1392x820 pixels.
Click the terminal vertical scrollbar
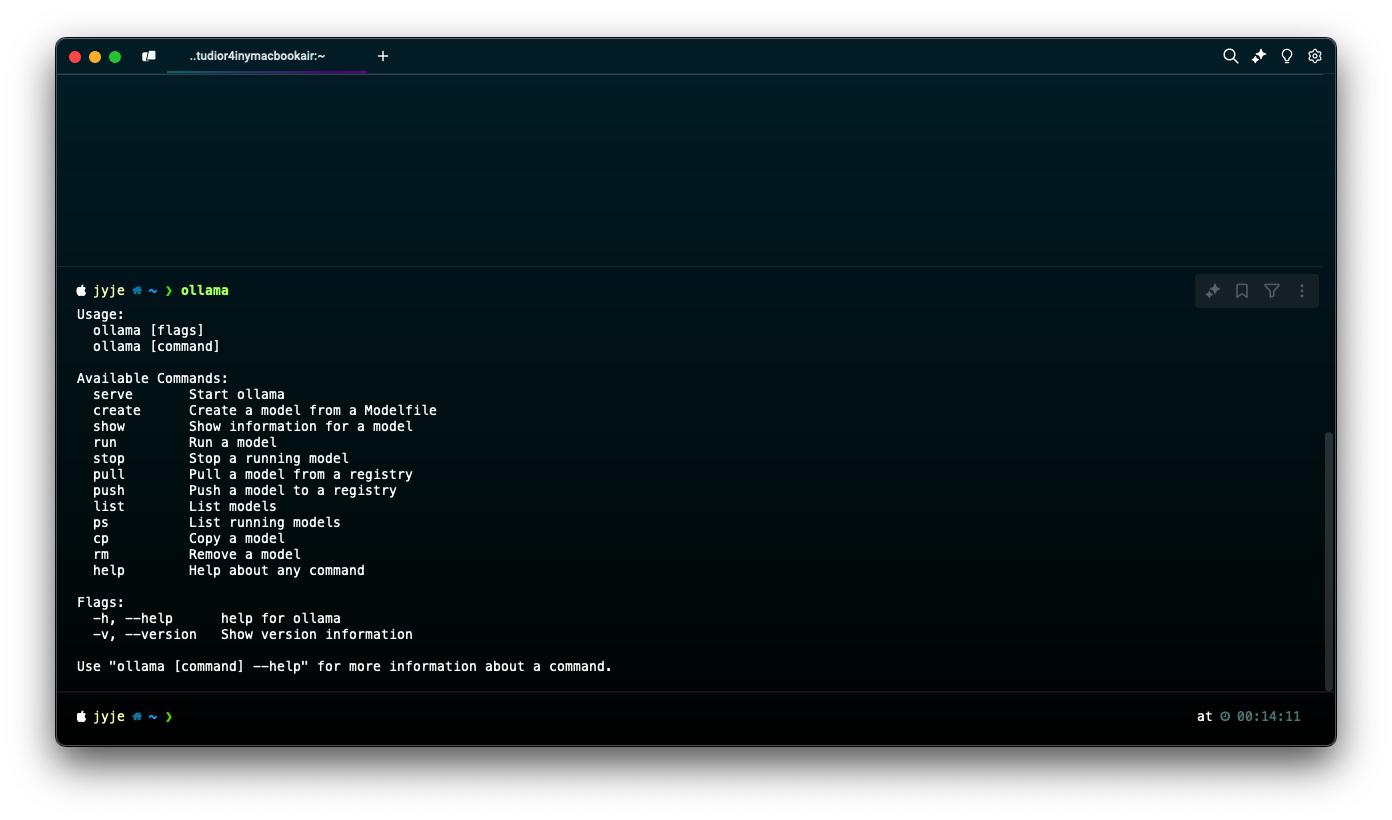point(1328,561)
